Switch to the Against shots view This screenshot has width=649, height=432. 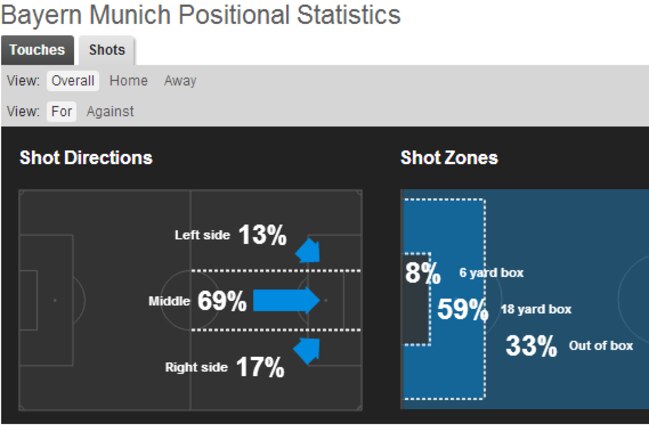pos(110,111)
